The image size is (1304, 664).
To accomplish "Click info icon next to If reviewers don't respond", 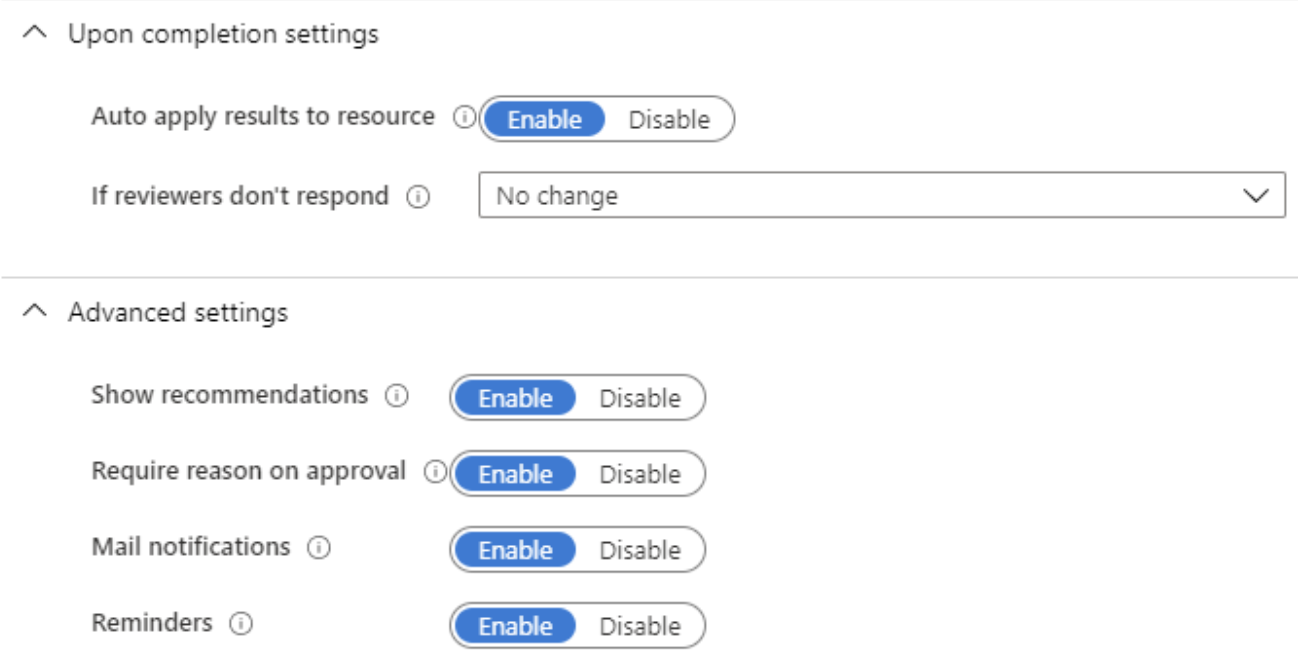I will (x=418, y=197).
